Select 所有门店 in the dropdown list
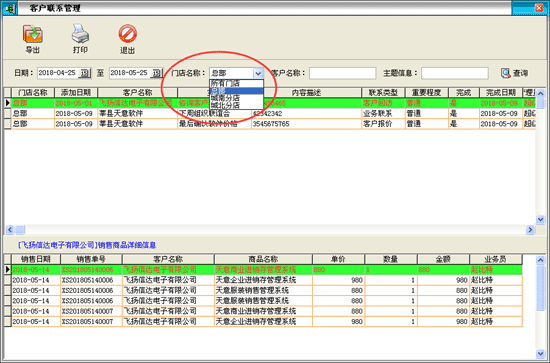Image resolution: width=550 pixels, height=363 pixels. coord(236,83)
